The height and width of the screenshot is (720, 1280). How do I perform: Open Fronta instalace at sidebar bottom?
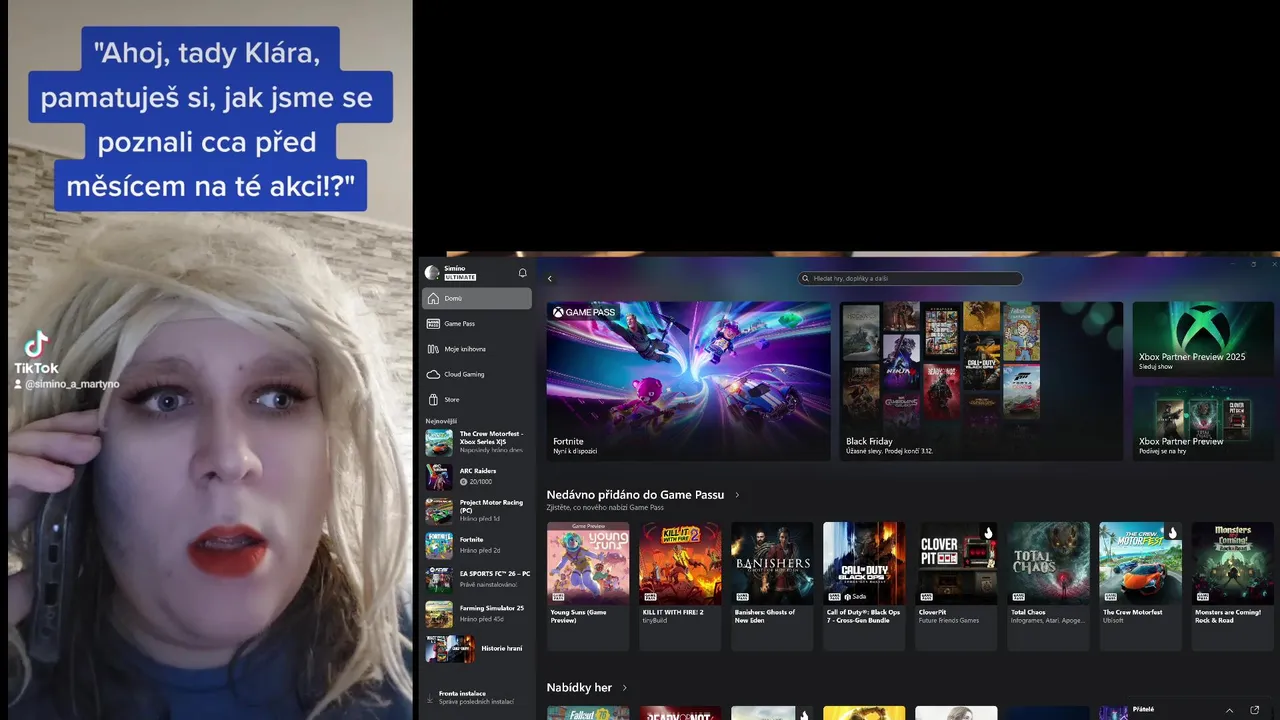[x=477, y=697]
